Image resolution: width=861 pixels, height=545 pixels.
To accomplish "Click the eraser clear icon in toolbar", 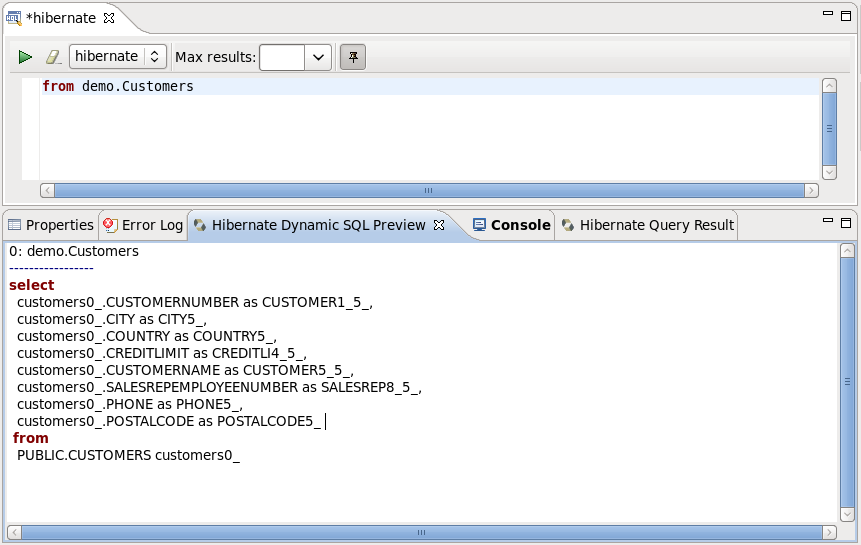I will [53, 57].
